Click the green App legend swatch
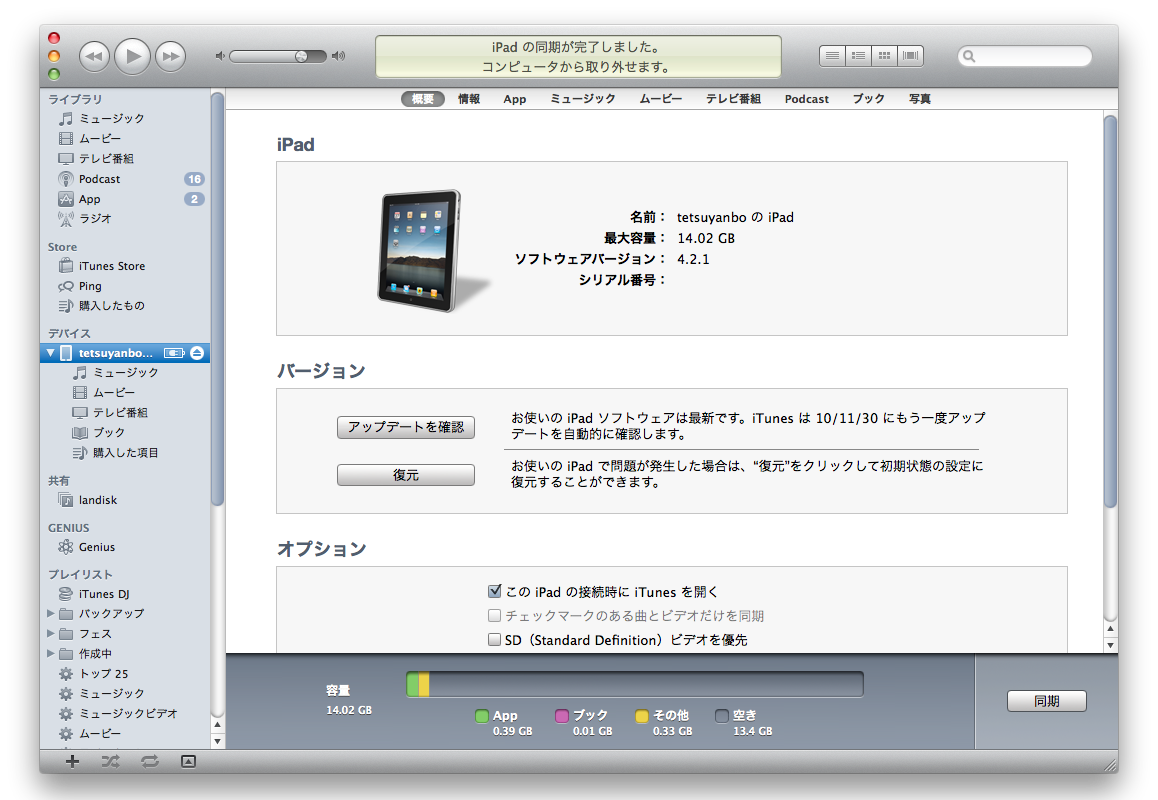 [x=482, y=716]
